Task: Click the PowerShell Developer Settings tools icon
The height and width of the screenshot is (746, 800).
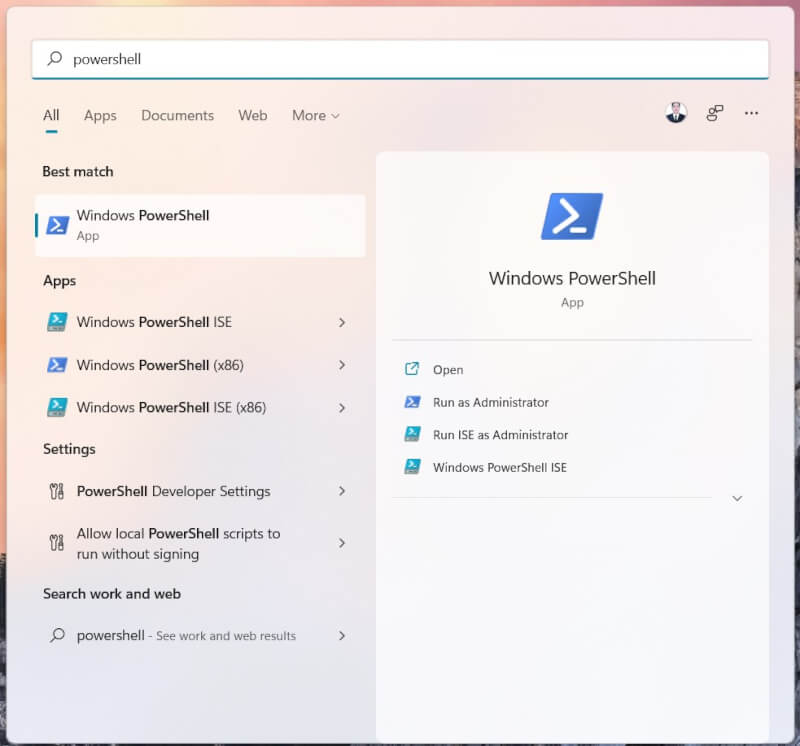Action: tap(57, 491)
